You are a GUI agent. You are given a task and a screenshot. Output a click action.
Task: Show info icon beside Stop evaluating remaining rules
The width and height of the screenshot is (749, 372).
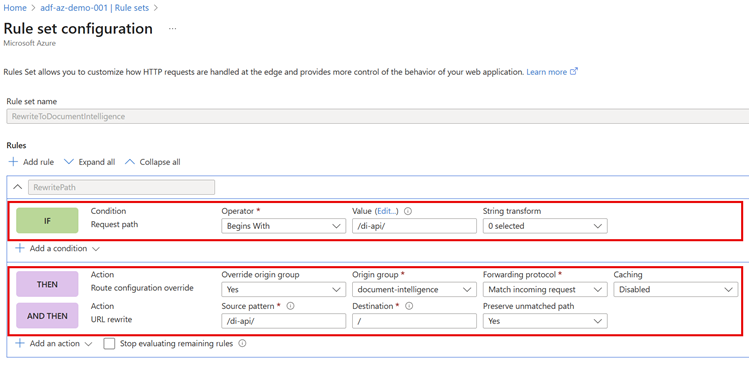click(242, 343)
